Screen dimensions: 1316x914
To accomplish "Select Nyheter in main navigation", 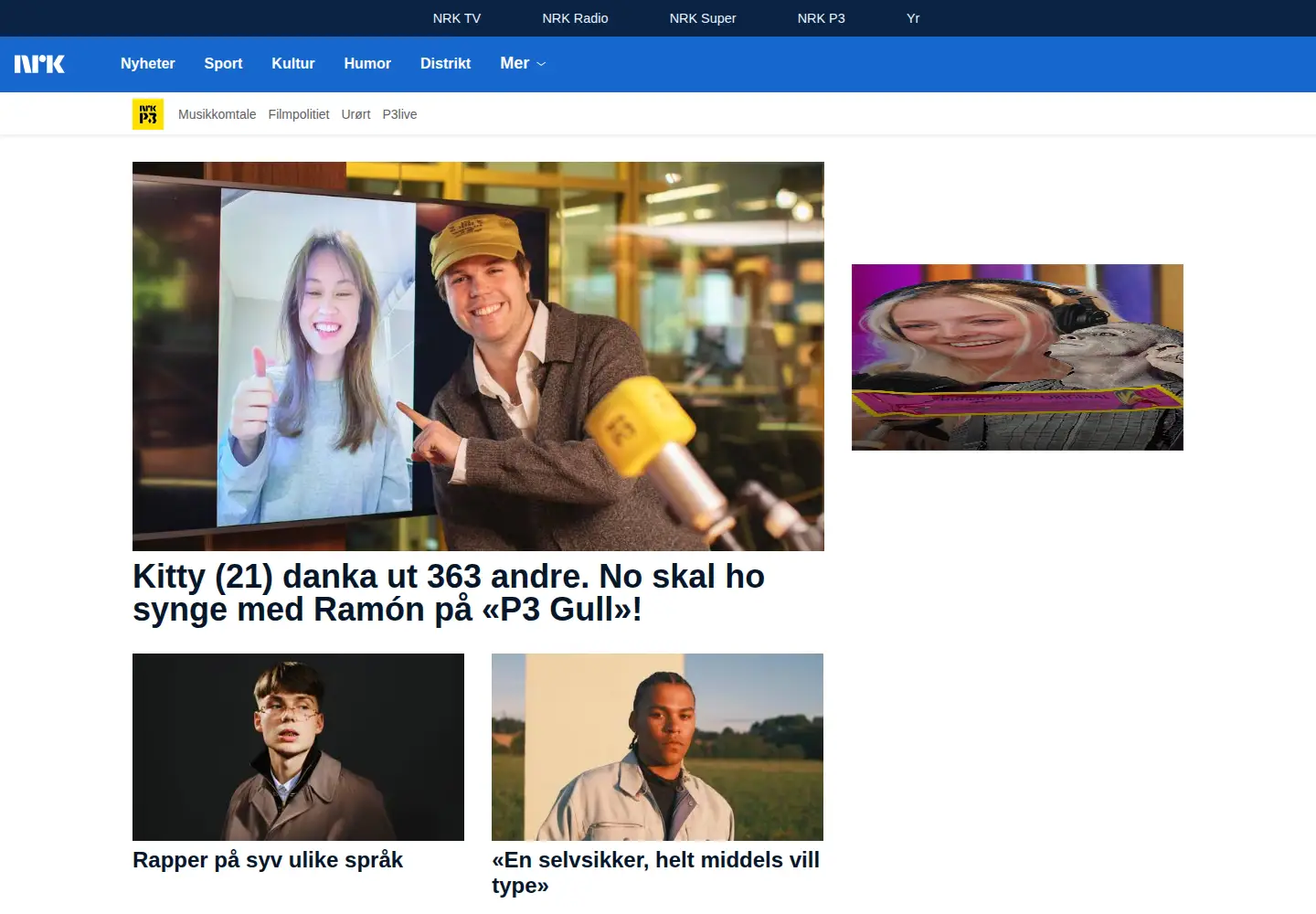I will (x=148, y=63).
